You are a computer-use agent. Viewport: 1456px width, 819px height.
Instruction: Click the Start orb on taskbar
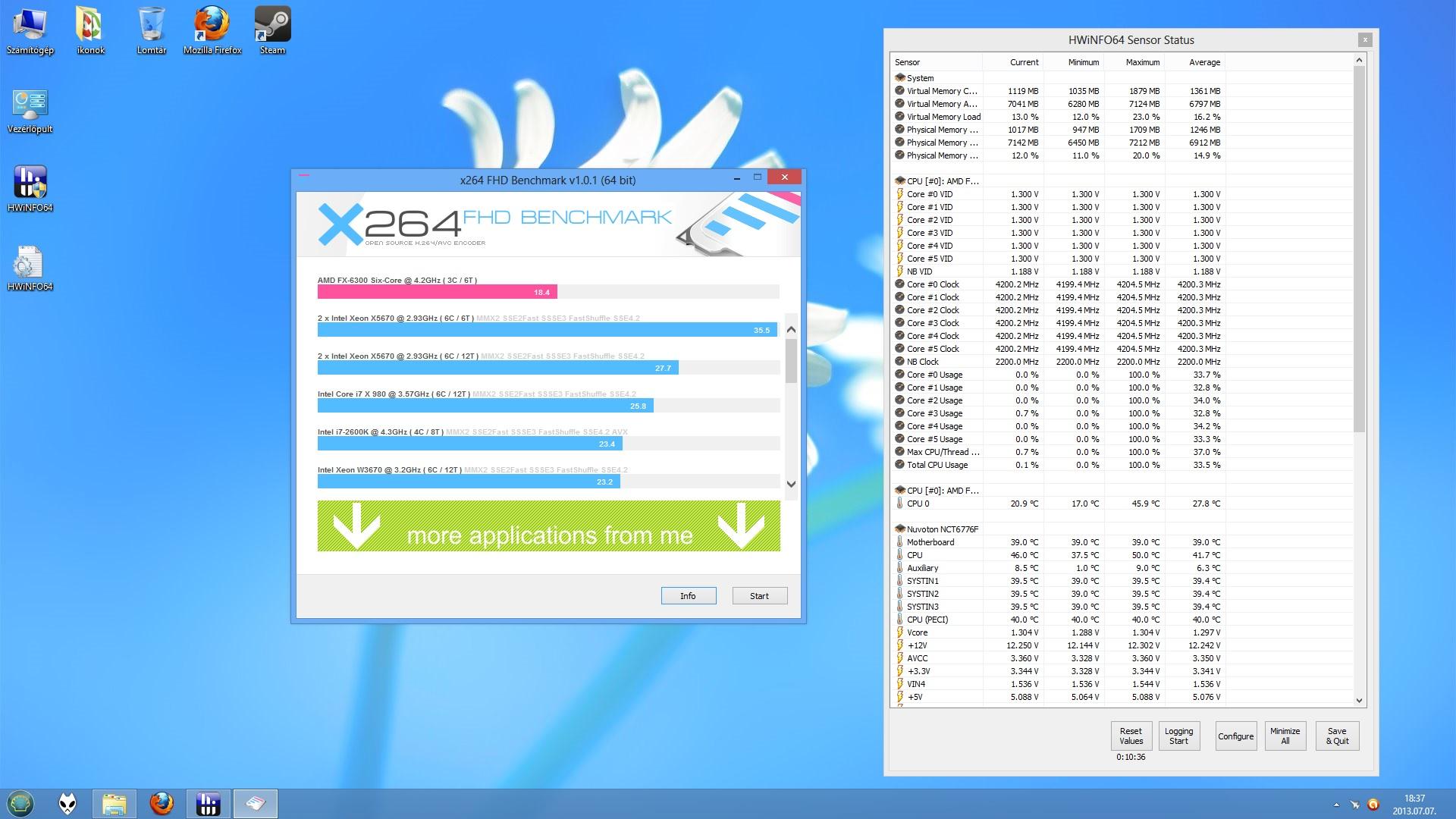pos(20,803)
